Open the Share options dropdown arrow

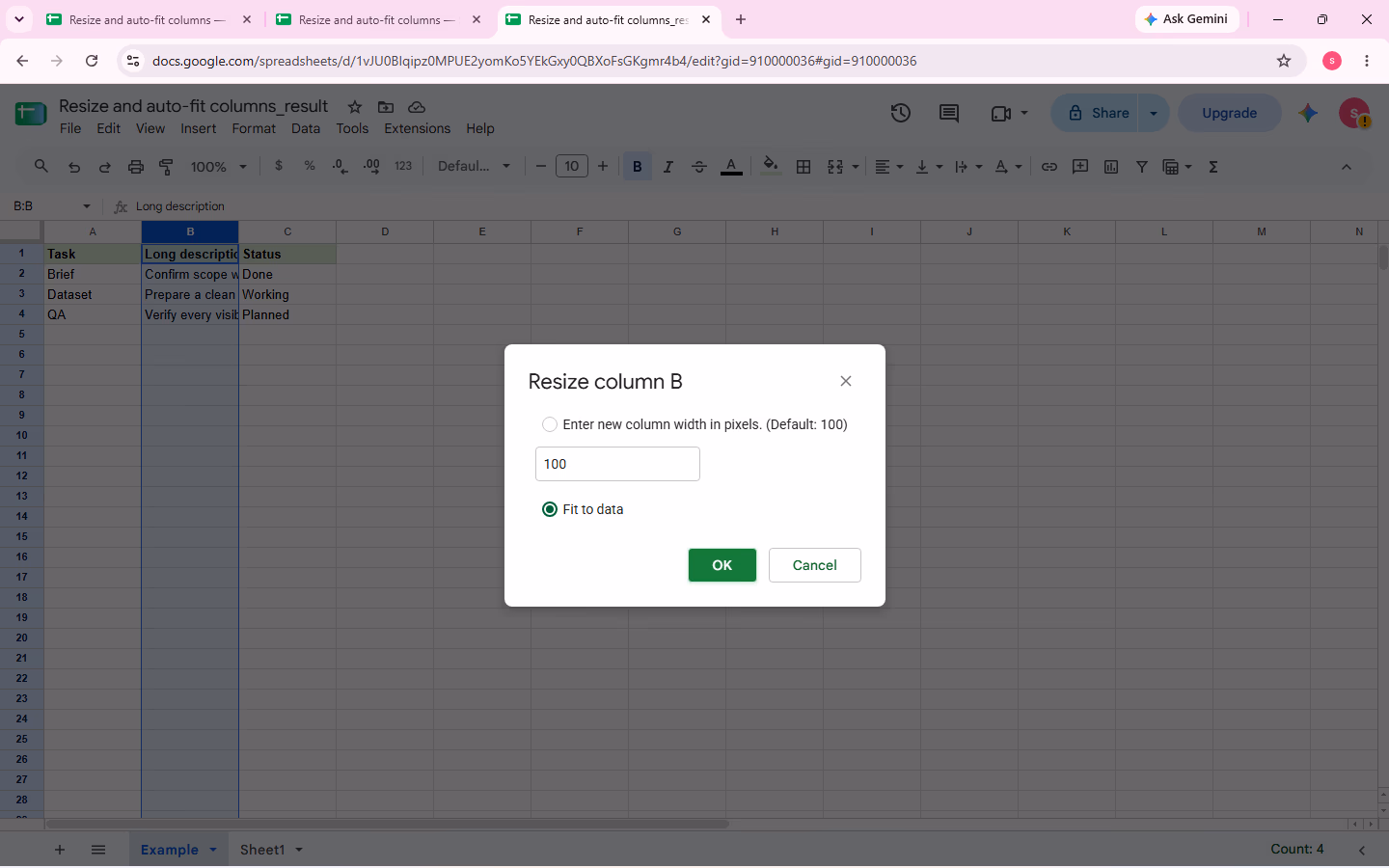click(x=1154, y=113)
